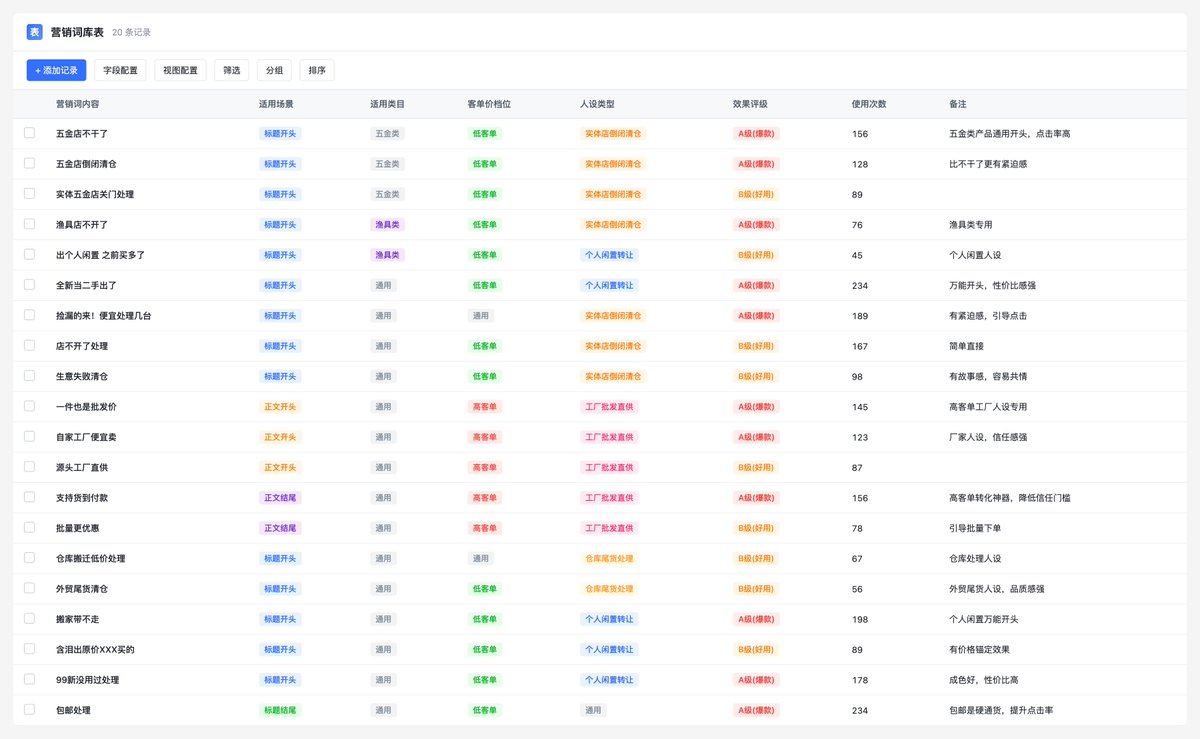Click the 筛选 filter button

coord(232,70)
